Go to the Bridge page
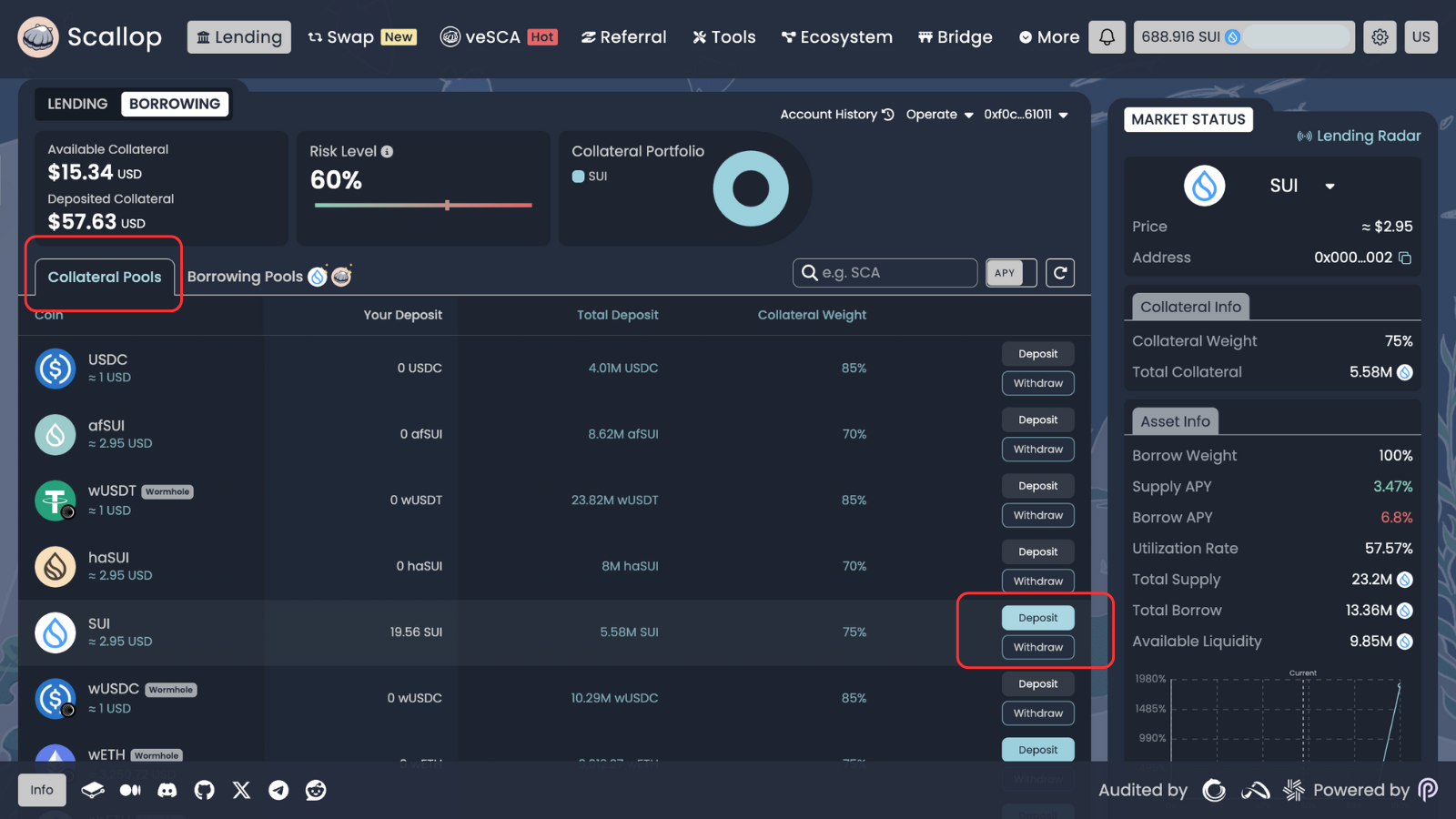The image size is (1456, 819). tap(955, 37)
